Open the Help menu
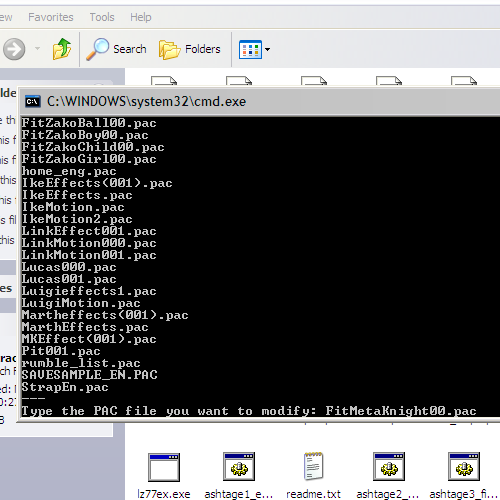The height and width of the screenshot is (500, 500). [x=141, y=17]
